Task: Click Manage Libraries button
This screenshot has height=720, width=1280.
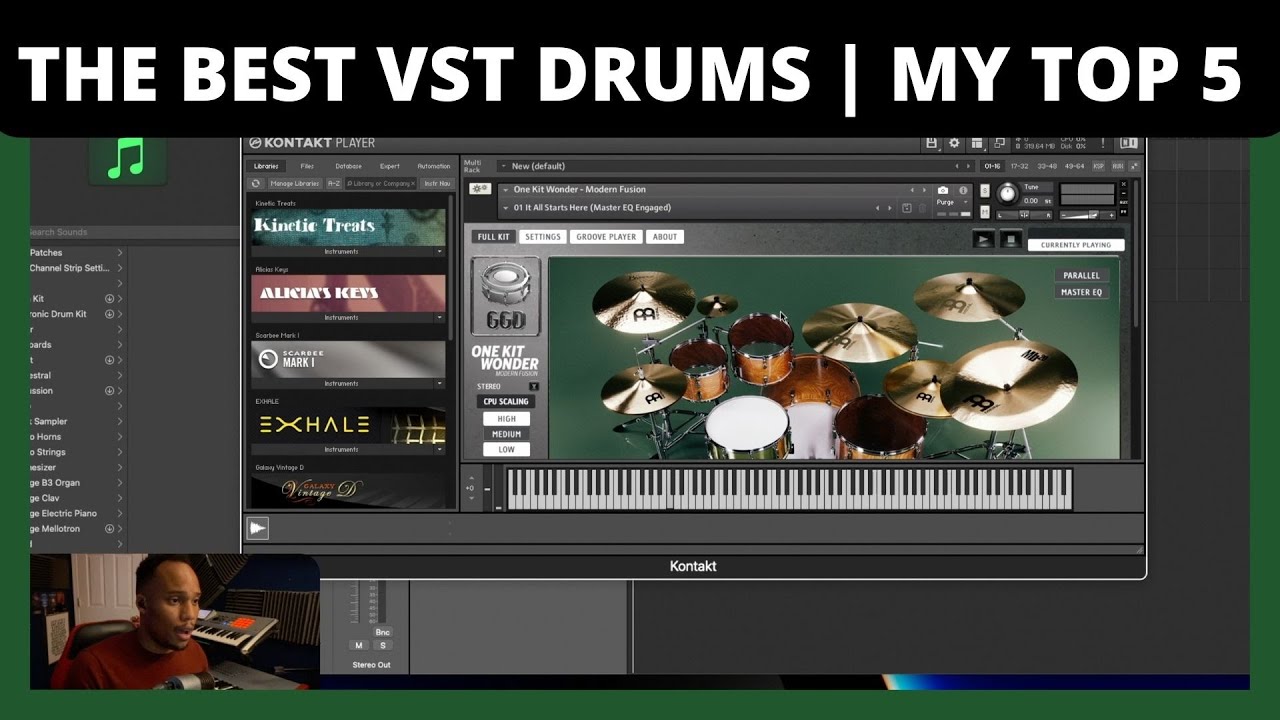Action: (295, 184)
